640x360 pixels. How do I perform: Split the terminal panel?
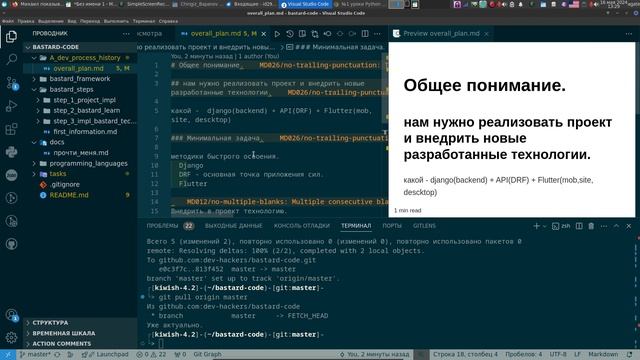click(579, 226)
